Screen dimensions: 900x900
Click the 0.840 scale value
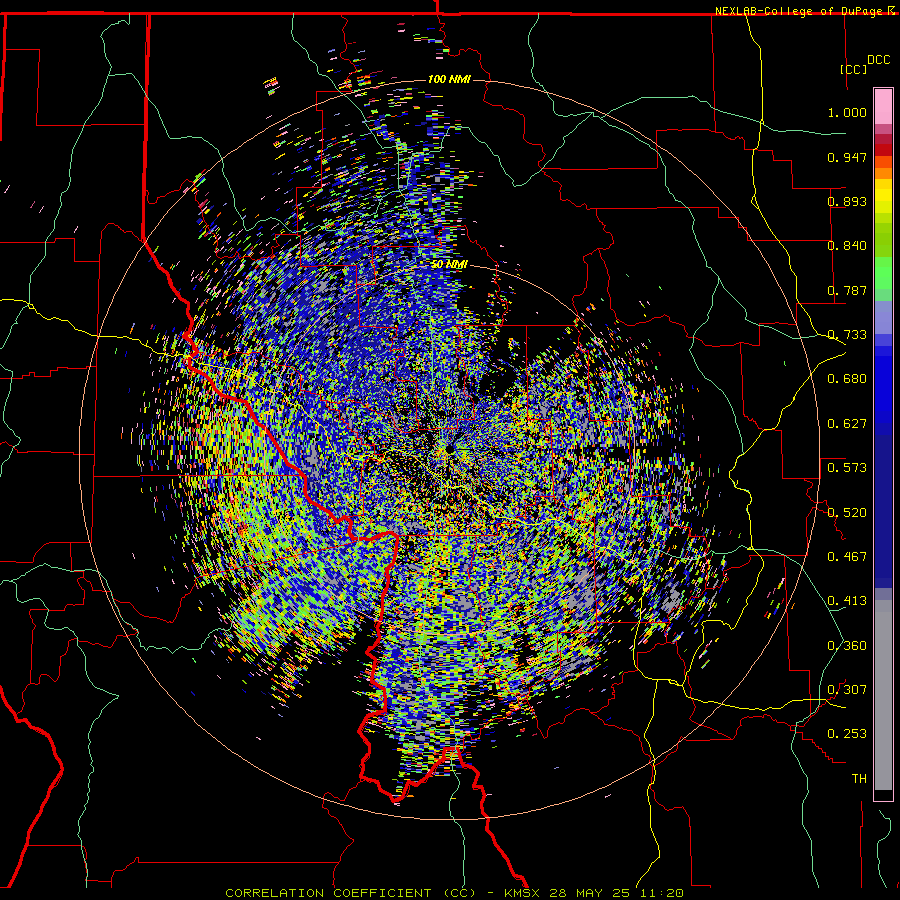coord(847,246)
